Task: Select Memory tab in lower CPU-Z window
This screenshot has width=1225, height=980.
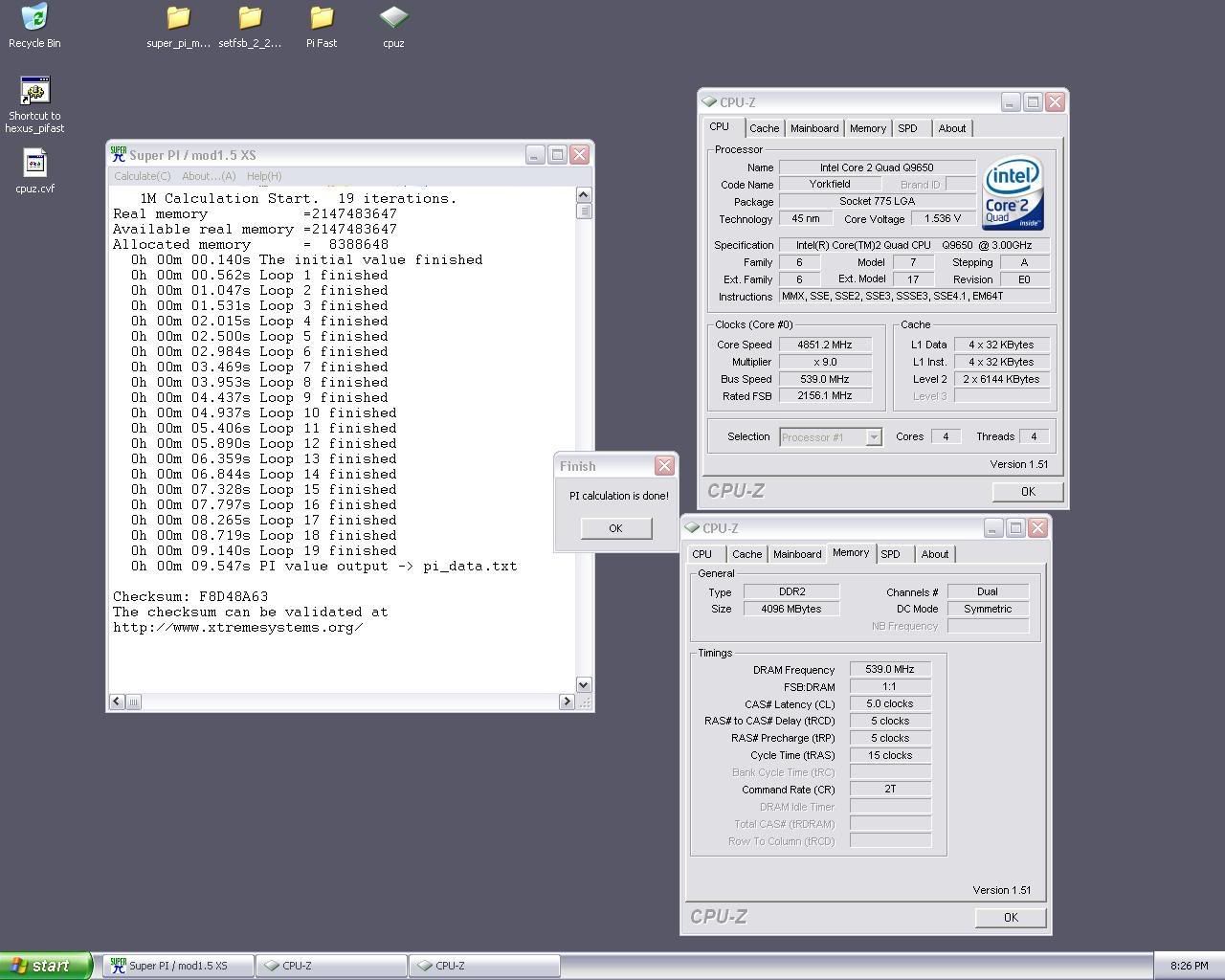Action: (x=851, y=552)
